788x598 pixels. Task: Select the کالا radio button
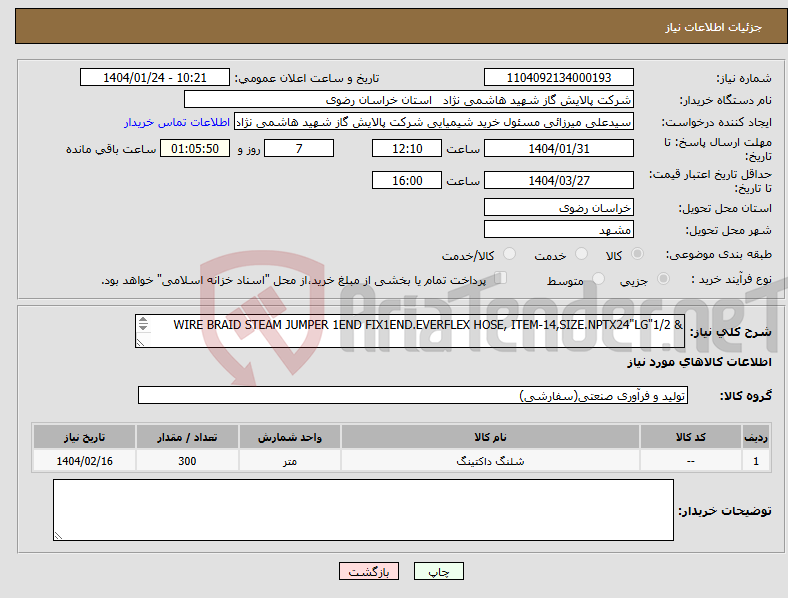click(x=637, y=254)
